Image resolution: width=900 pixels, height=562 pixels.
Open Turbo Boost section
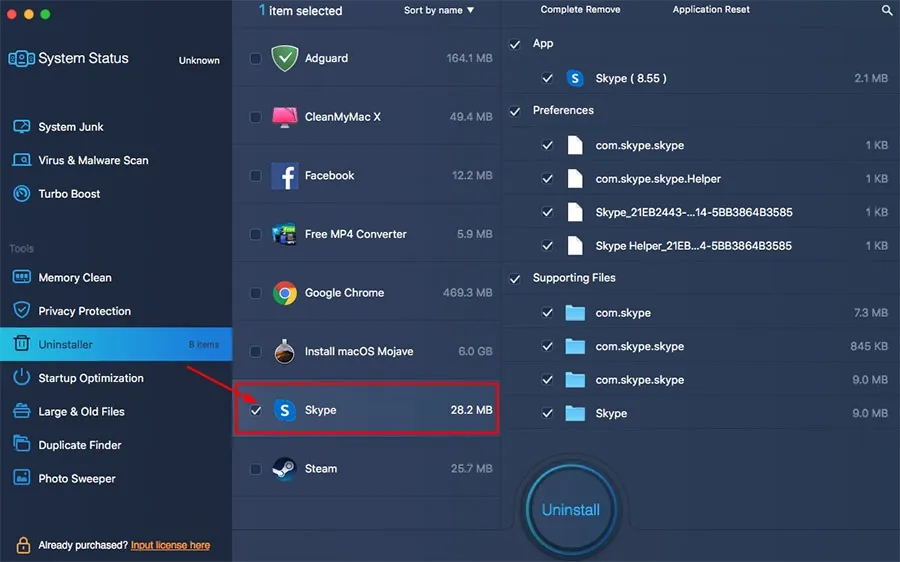coord(69,194)
